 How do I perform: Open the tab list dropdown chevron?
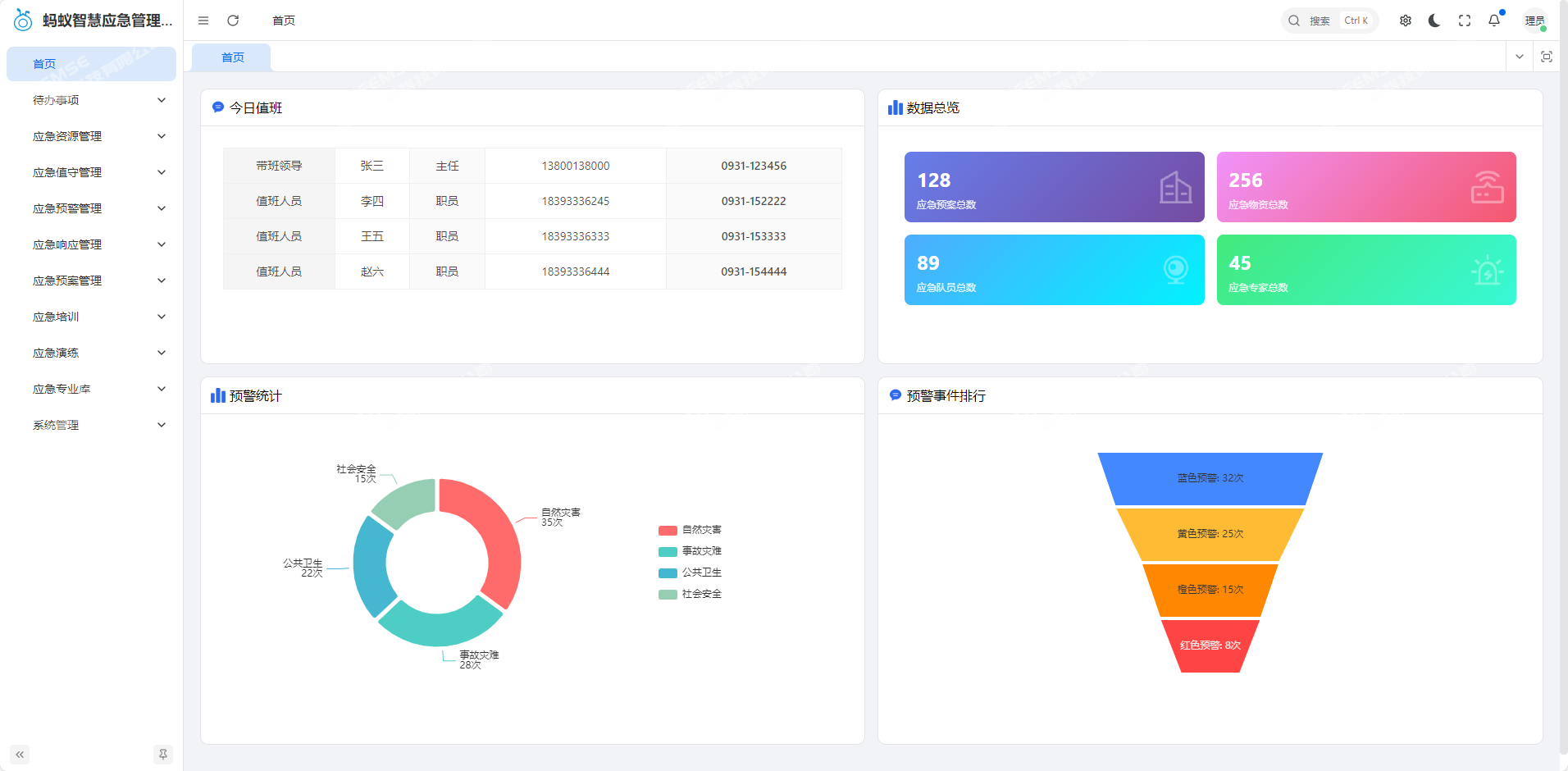(1520, 57)
